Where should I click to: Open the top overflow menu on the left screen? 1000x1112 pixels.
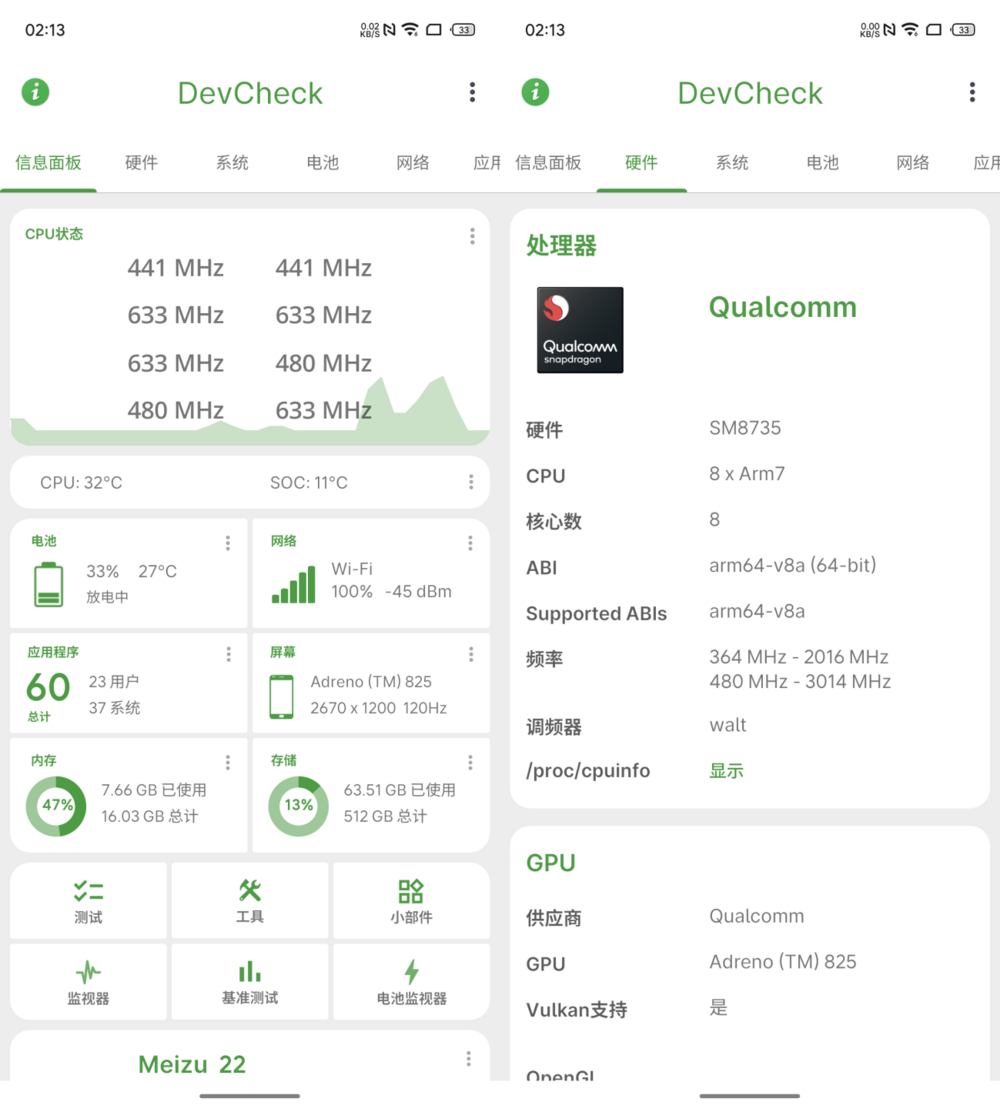[472, 92]
